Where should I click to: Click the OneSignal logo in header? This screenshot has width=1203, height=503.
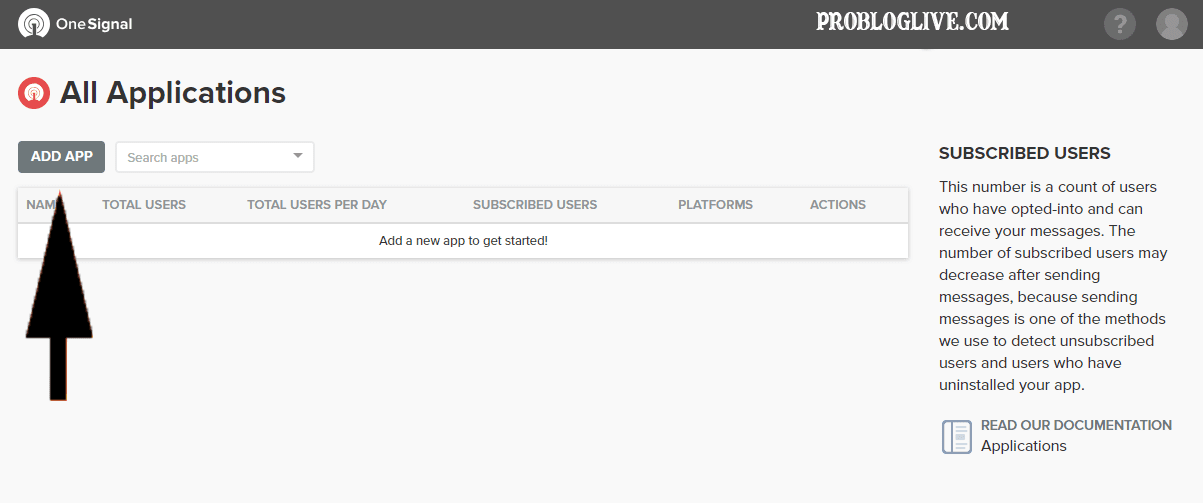(x=34, y=23)
